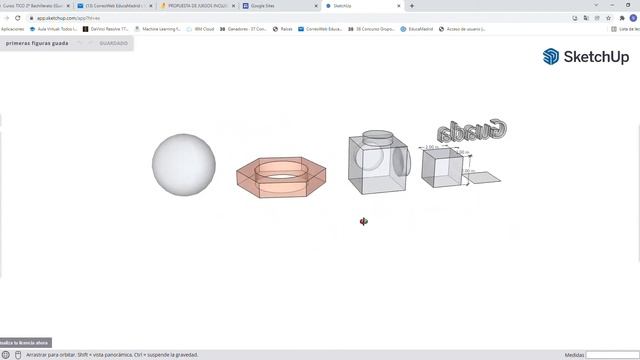The height and width of the screenshot is (360, 640).
Task: Open the EducaMadrid bookmark
Action: pyautogui.click(x=417, y=29)
